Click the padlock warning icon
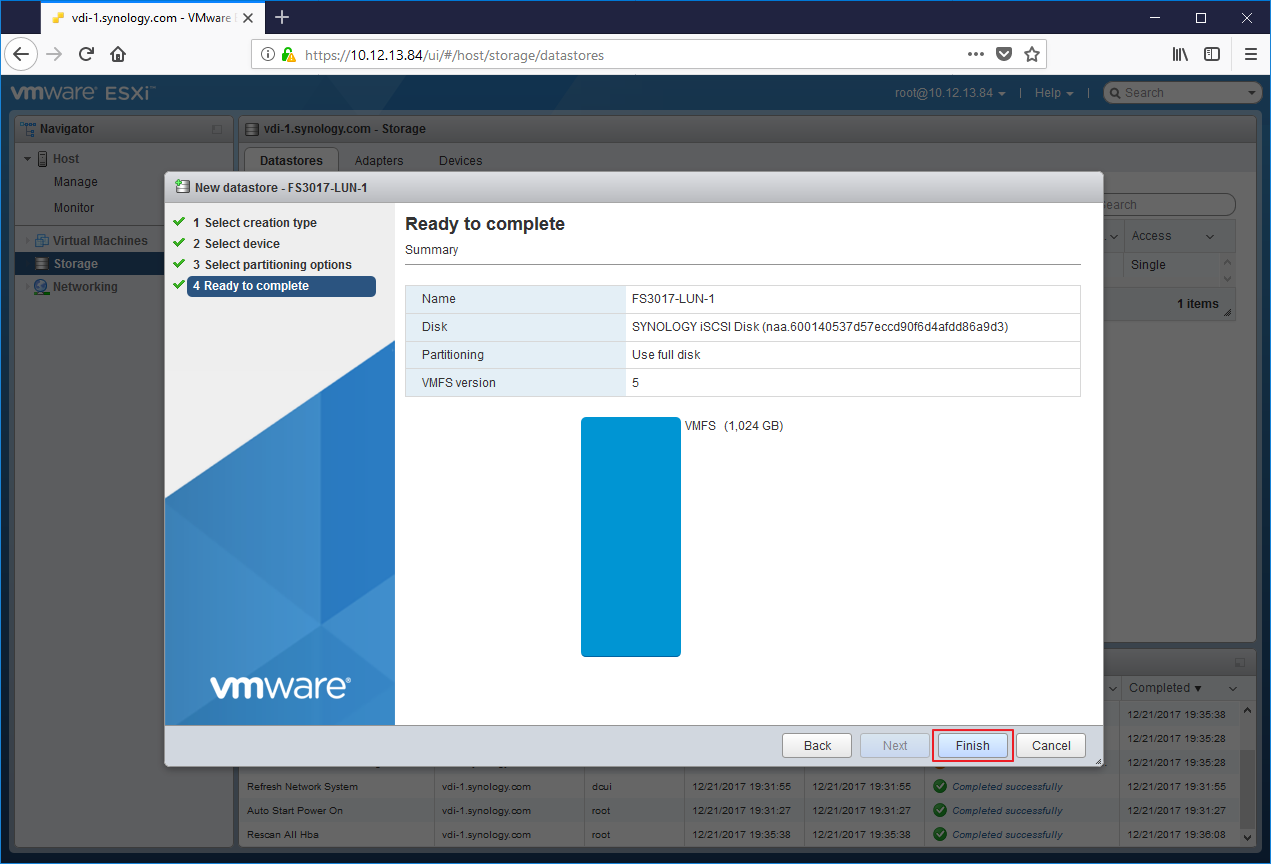 [x=288, y=55]
